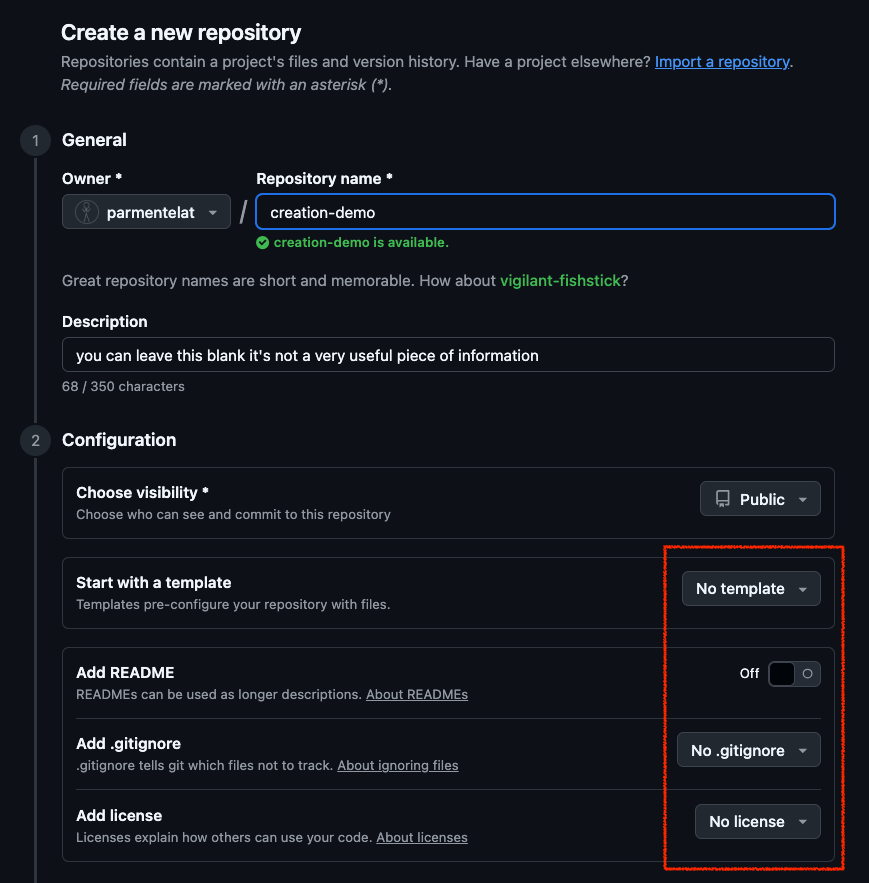Click the repository icon in Public button
Viewport: 869px width, 883px height.
point(722,499)
